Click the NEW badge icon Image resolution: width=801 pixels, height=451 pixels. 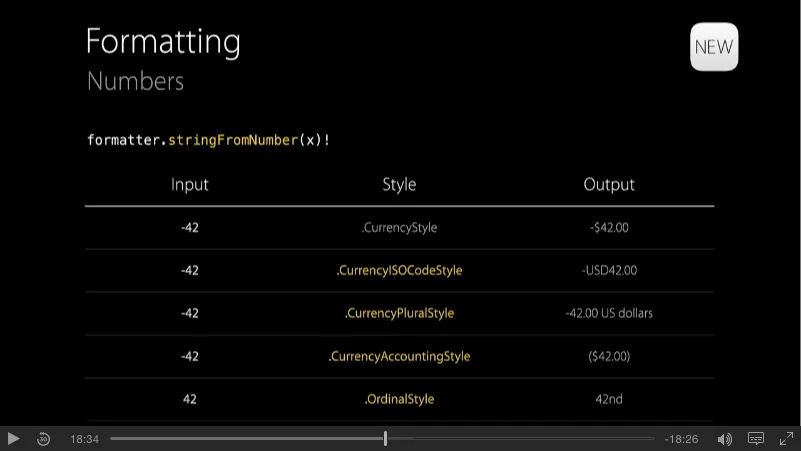click(714, 47)
